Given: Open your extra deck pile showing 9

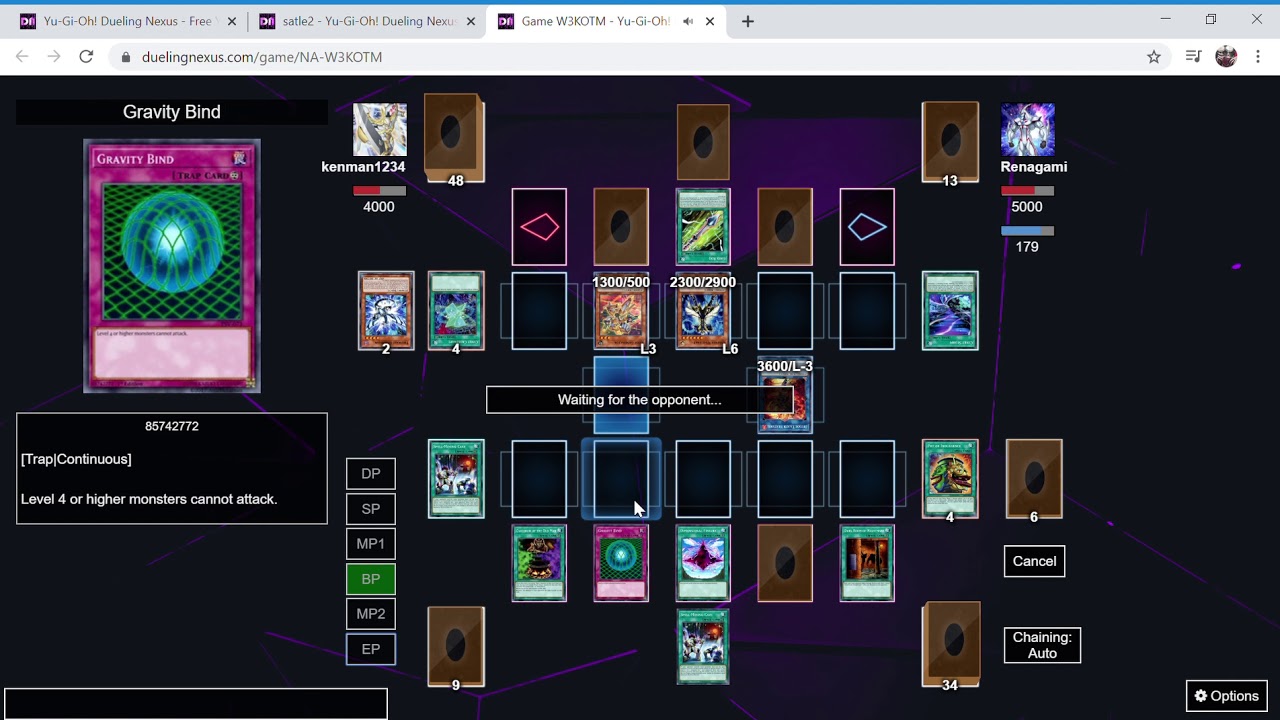Looking at the screenshot, I should [x=456, y=647].
